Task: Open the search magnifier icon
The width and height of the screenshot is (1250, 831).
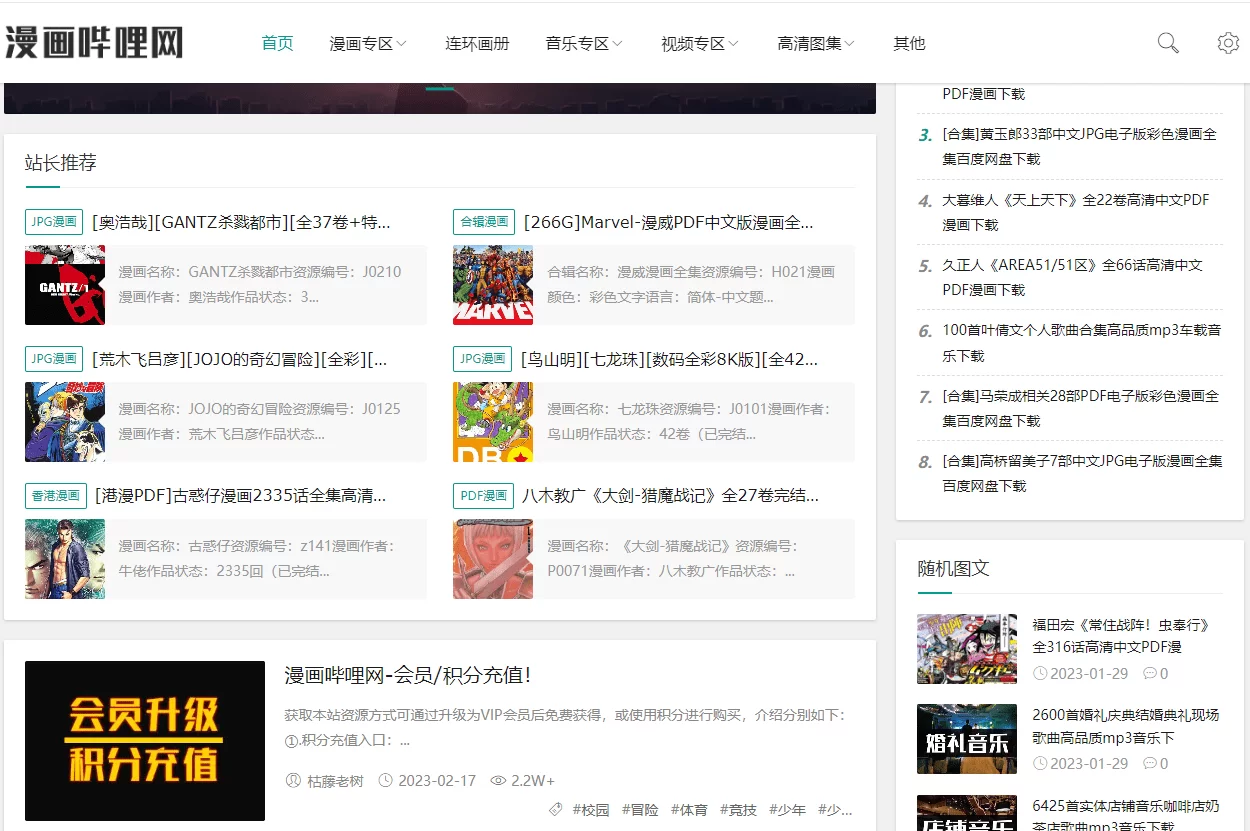Action: 1167,43
